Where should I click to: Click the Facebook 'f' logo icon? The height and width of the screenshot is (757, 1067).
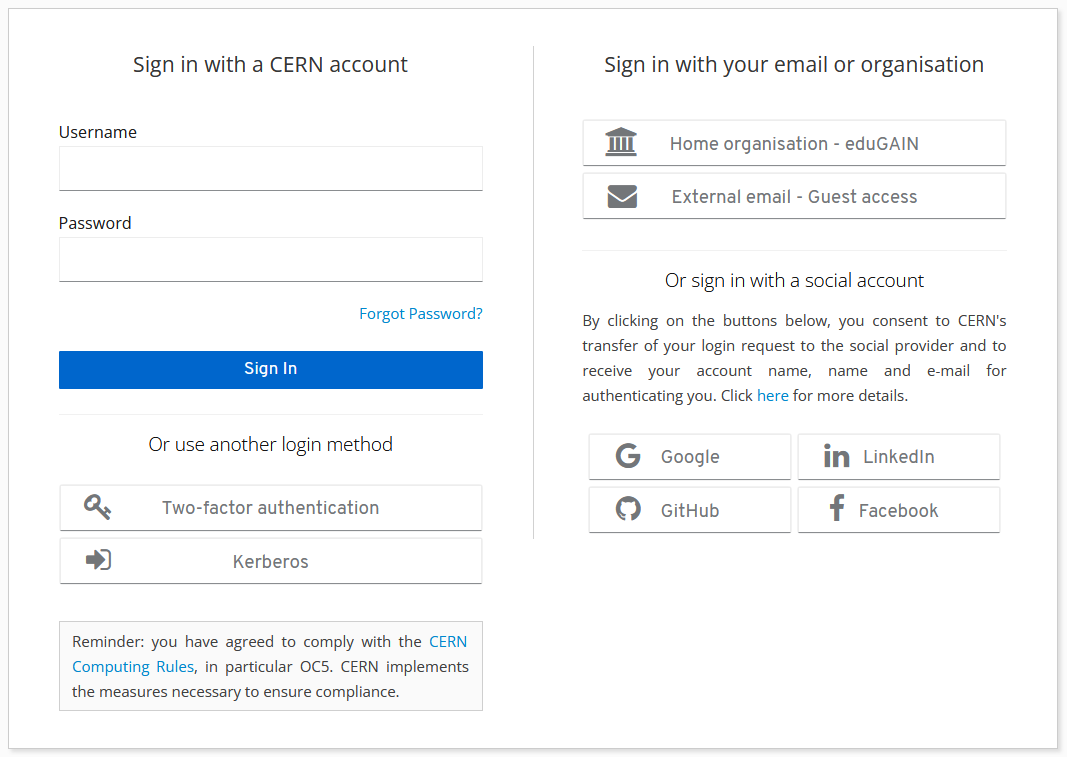point(837,509)
